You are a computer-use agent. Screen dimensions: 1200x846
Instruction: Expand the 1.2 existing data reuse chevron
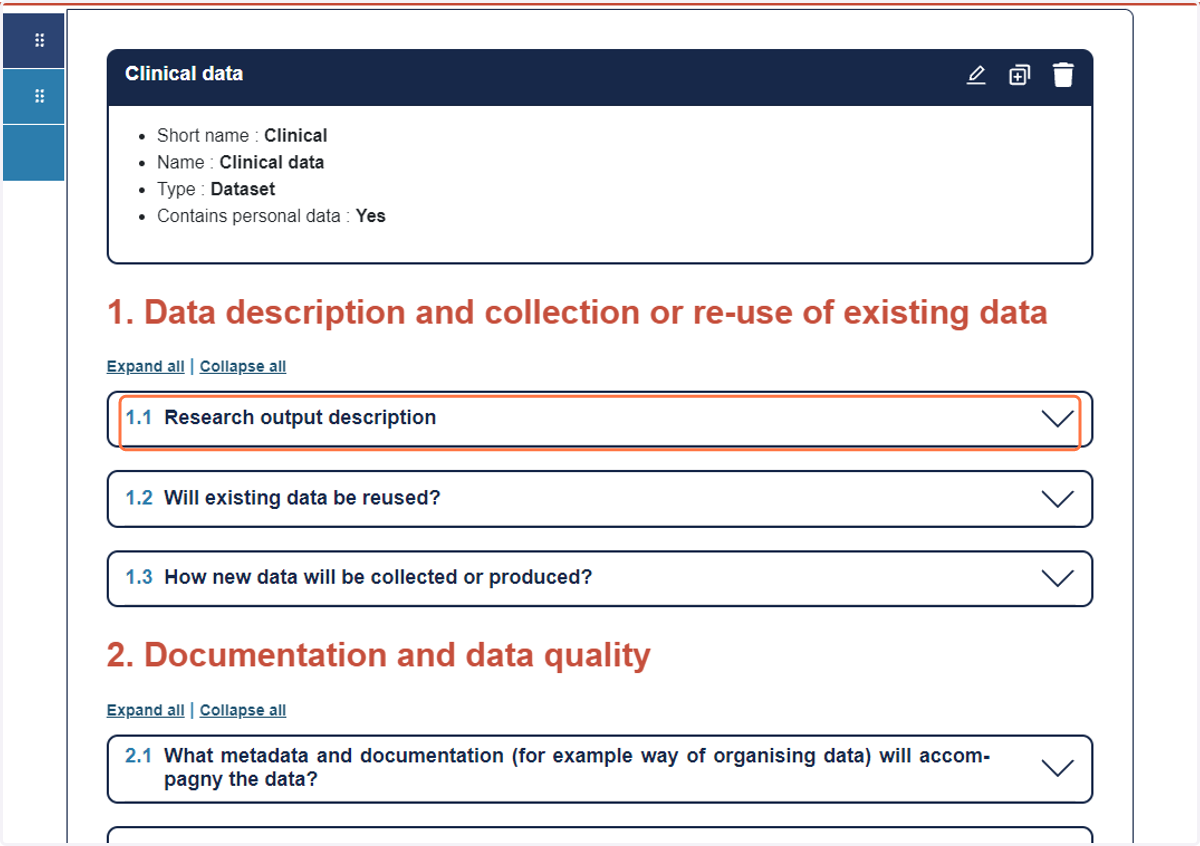coord(1057,499)
